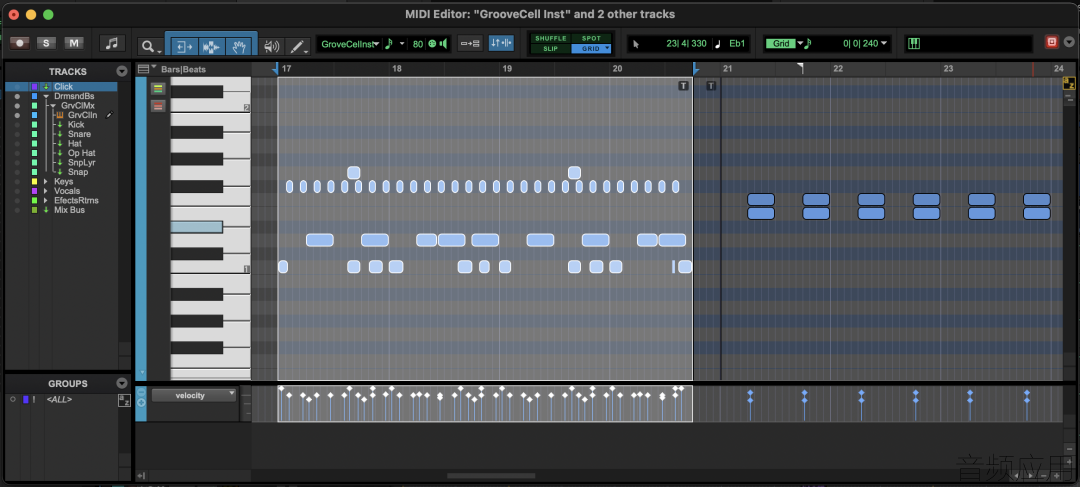This screenshot has height=487, width=1080.
Task: Select the Op Hat track
Action: [81, 153]
